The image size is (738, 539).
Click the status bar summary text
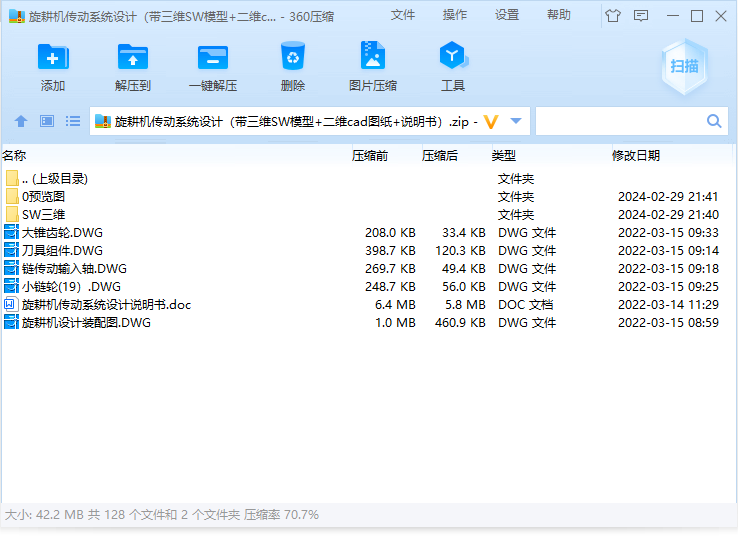(x=161, y=515)
